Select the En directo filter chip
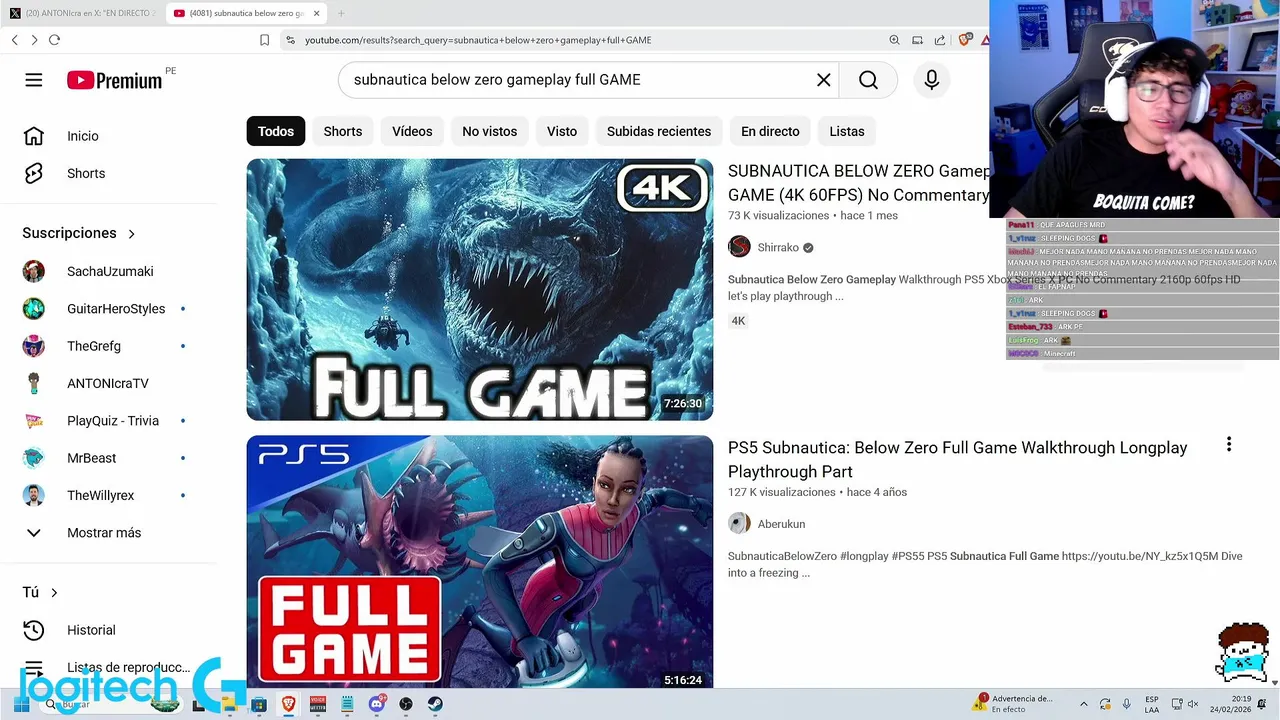 click(770, 131)
